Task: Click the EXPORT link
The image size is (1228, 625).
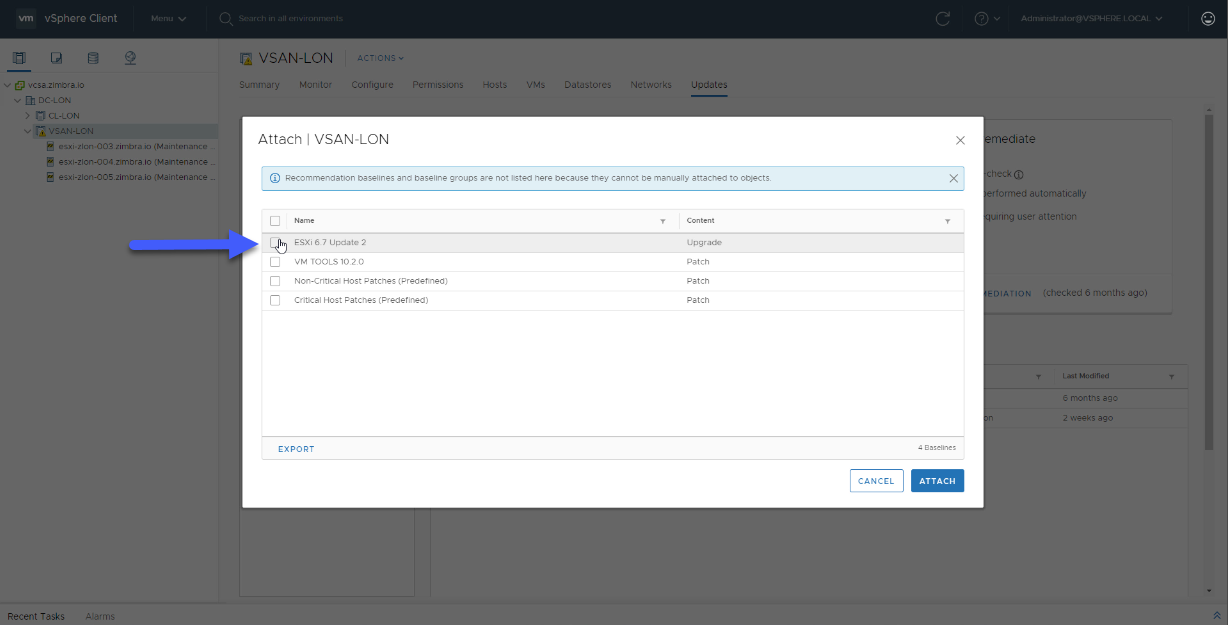Action: coord(296,449)
